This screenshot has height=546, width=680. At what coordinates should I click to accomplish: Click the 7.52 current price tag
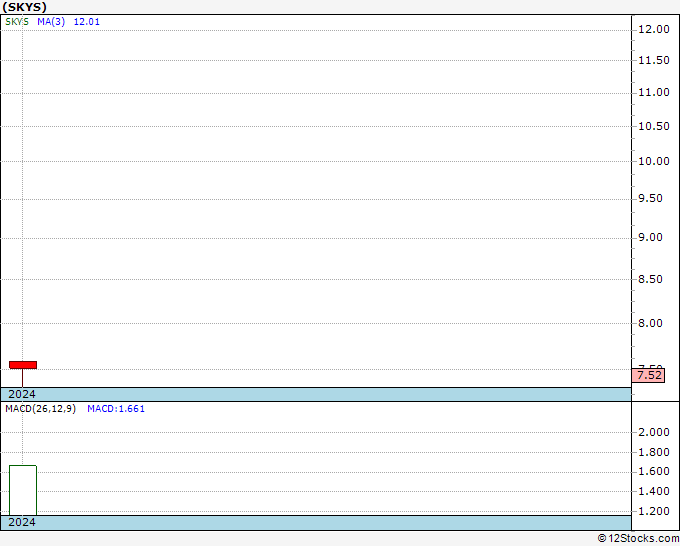[x=649, y=375]
